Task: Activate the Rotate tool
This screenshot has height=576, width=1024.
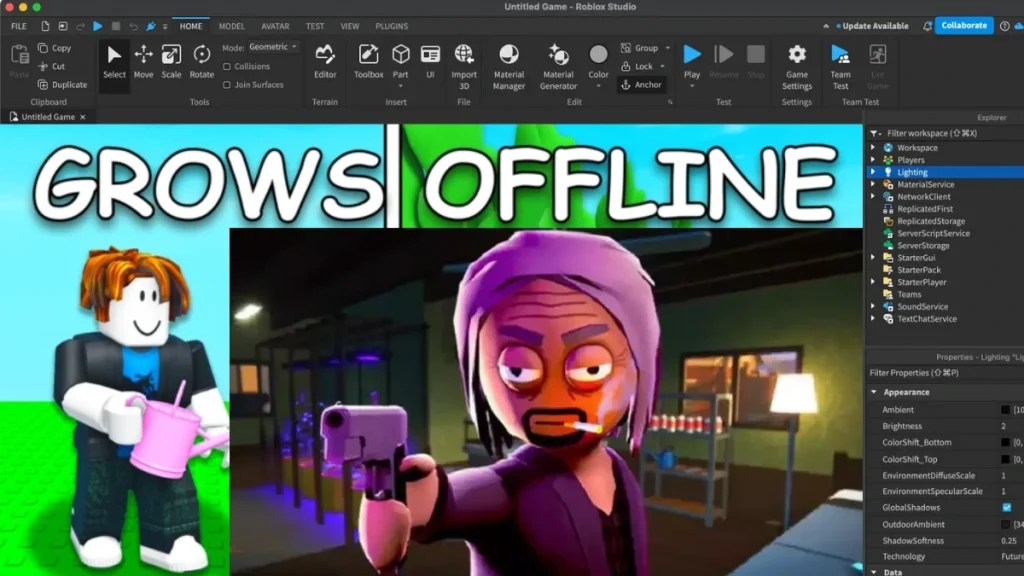Action: click(x=202, y=63)
